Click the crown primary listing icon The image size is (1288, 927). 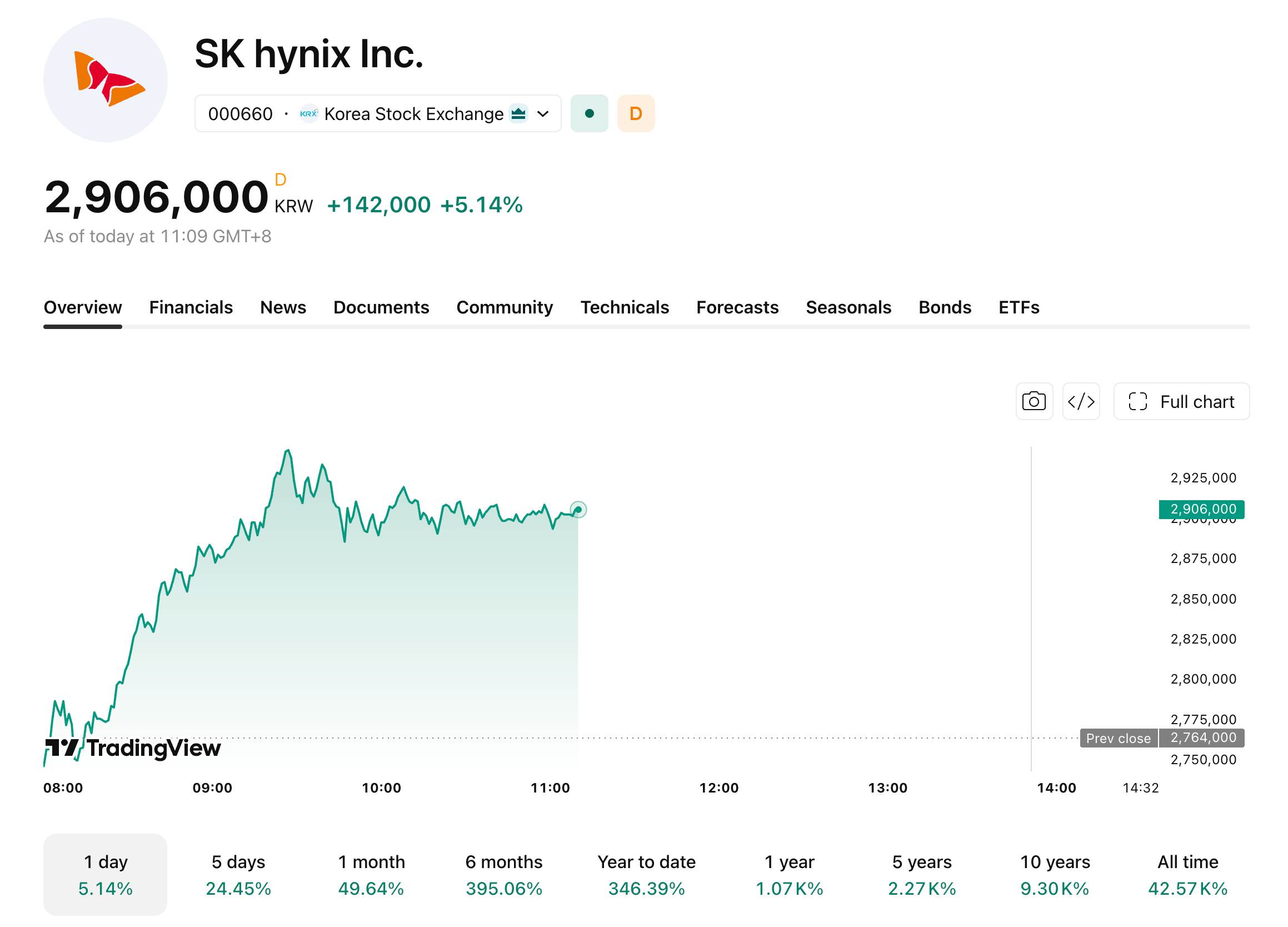point(518,113)
